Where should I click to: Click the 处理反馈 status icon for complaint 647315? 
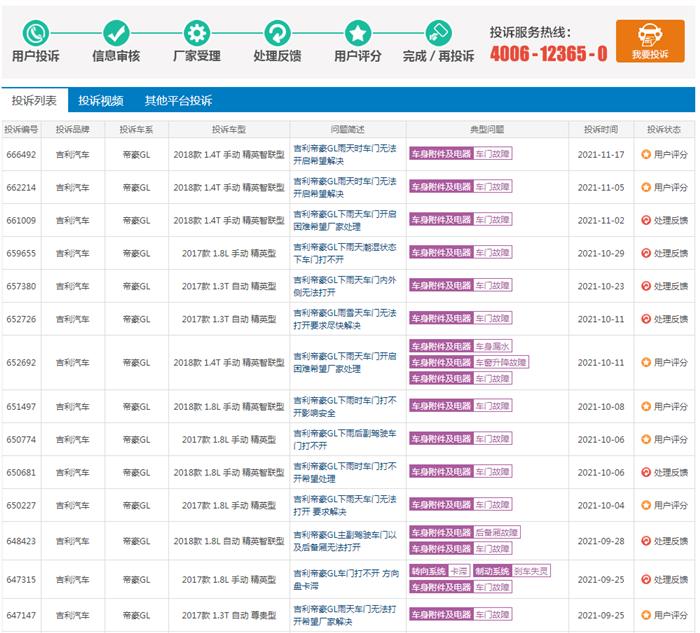(x=646, y=579)
